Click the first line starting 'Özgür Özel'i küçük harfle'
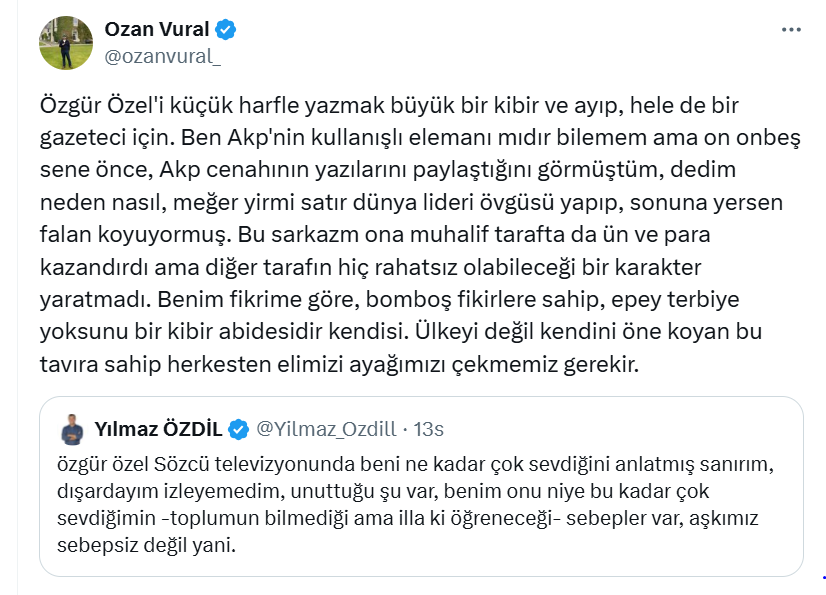The height and width of the screenshot is (595, 826). [x=389, y=105]
